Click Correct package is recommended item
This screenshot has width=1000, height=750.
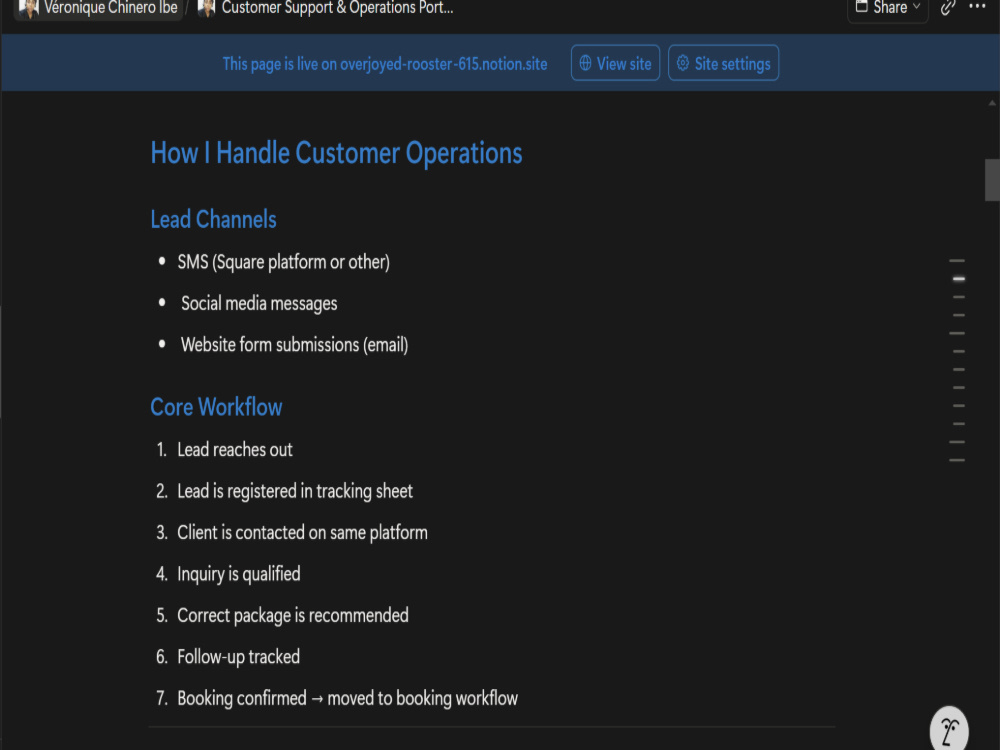[293, 615]
